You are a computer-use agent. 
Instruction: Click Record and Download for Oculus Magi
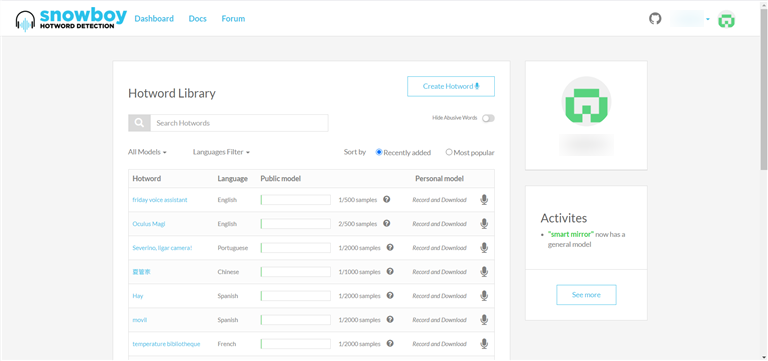tap(439, 224)
